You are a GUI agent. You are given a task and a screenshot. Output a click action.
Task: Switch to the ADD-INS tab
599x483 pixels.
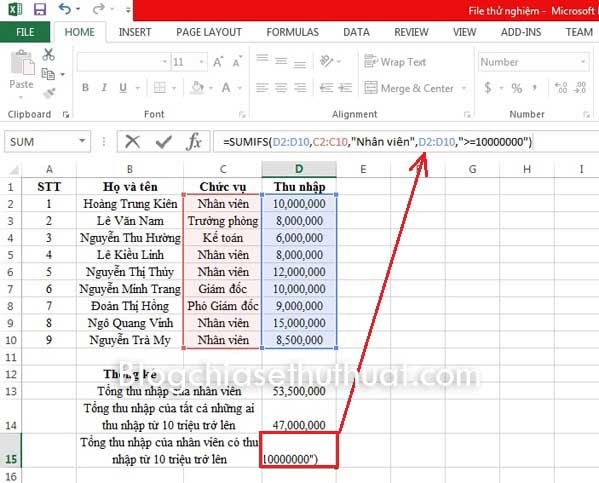click(x=521, y=32)
